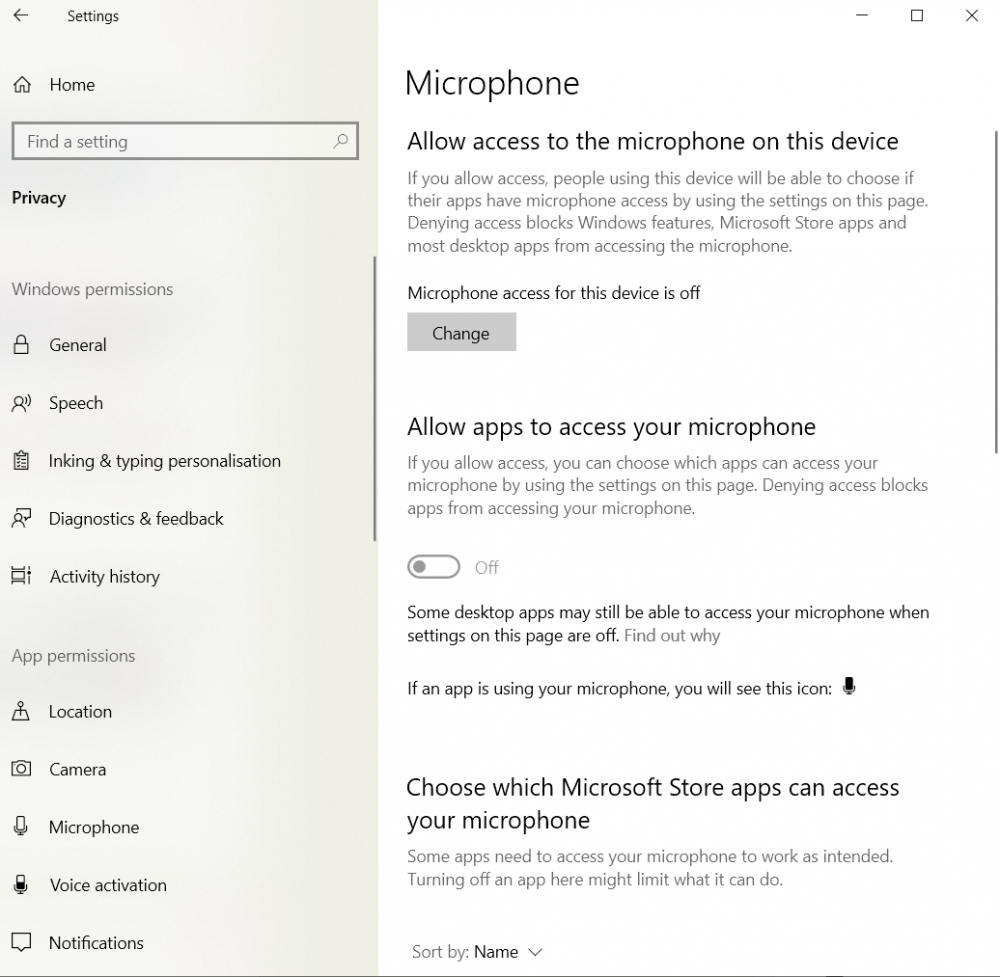1000x977 pixels.
Task: Click the Inking & typing clipboard icon
Action: (21, 460)
